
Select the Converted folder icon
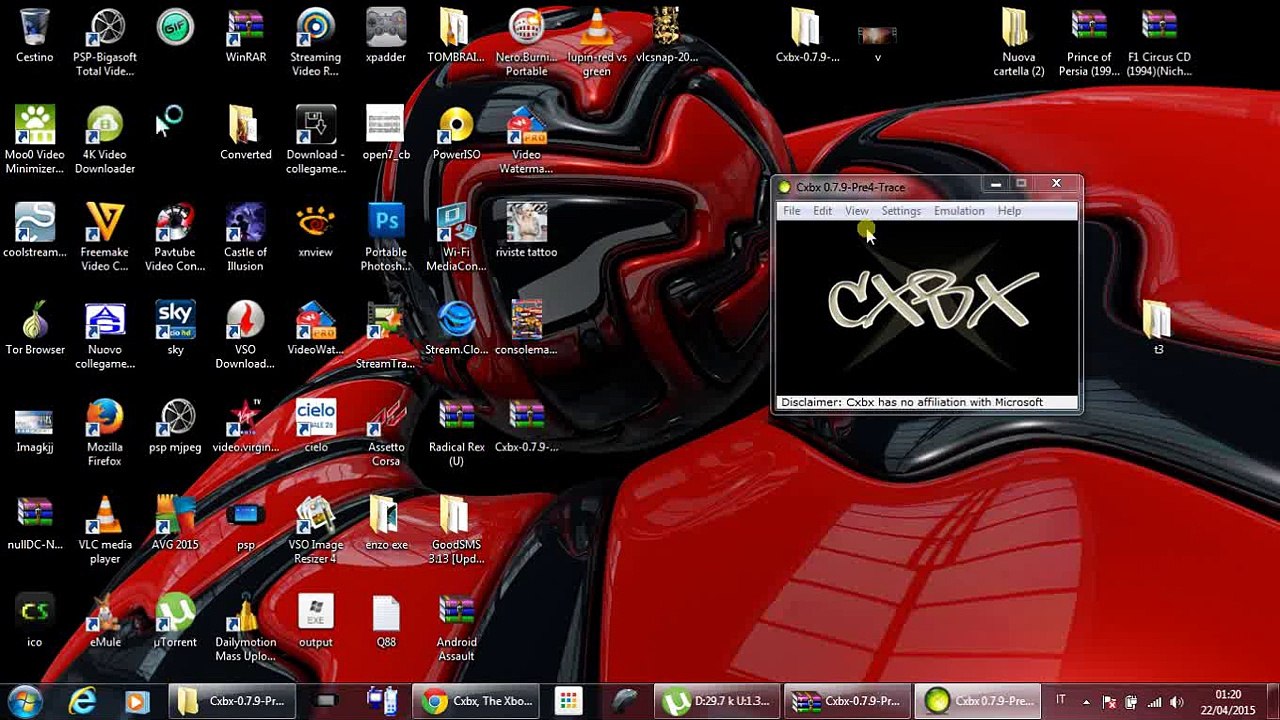(x=246, y=134)
